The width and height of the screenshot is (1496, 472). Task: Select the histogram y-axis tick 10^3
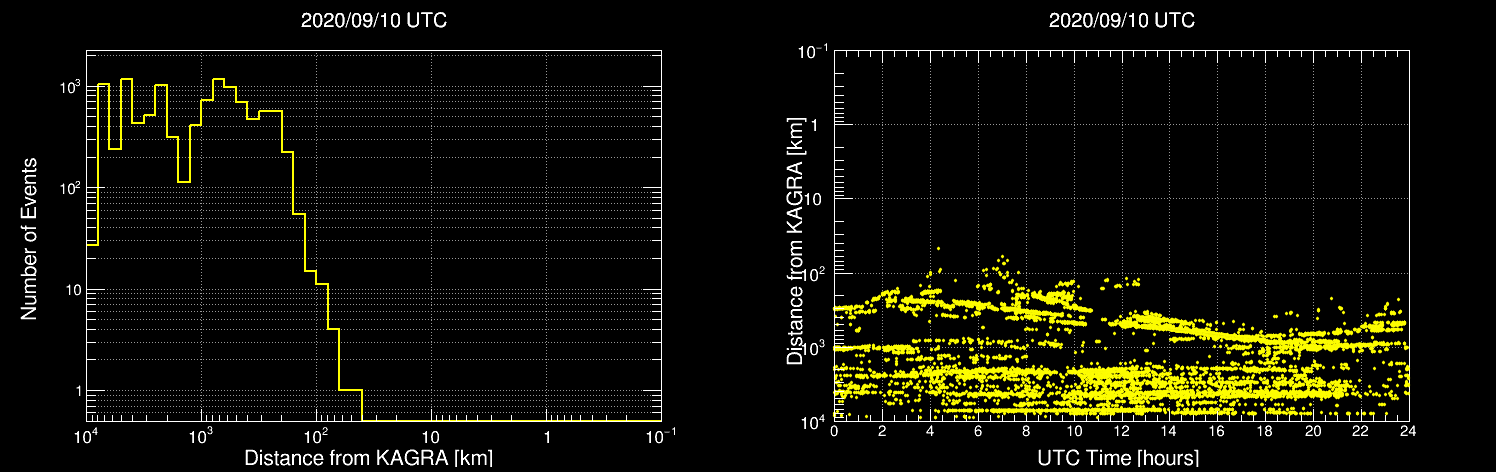[x=69, y=88]
